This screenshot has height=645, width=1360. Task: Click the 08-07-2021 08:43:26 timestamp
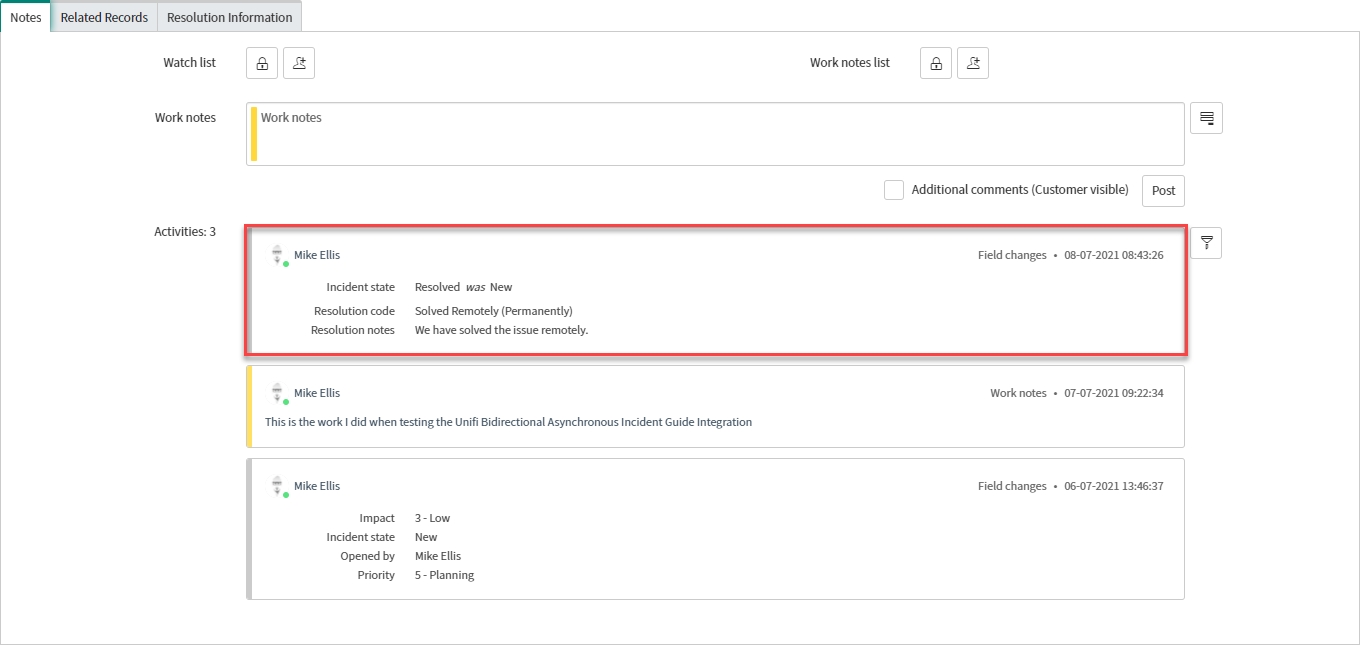tap(1113, 255)
